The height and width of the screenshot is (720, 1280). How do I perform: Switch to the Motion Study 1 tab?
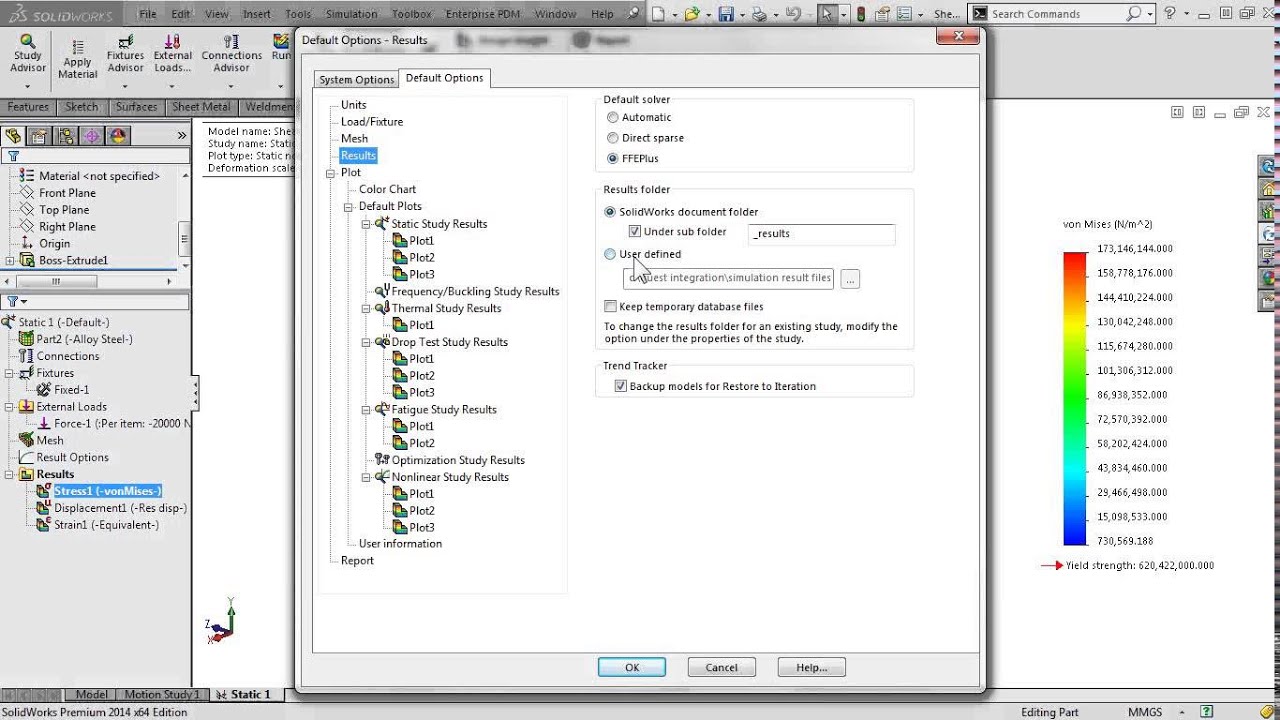click(162, 694)
